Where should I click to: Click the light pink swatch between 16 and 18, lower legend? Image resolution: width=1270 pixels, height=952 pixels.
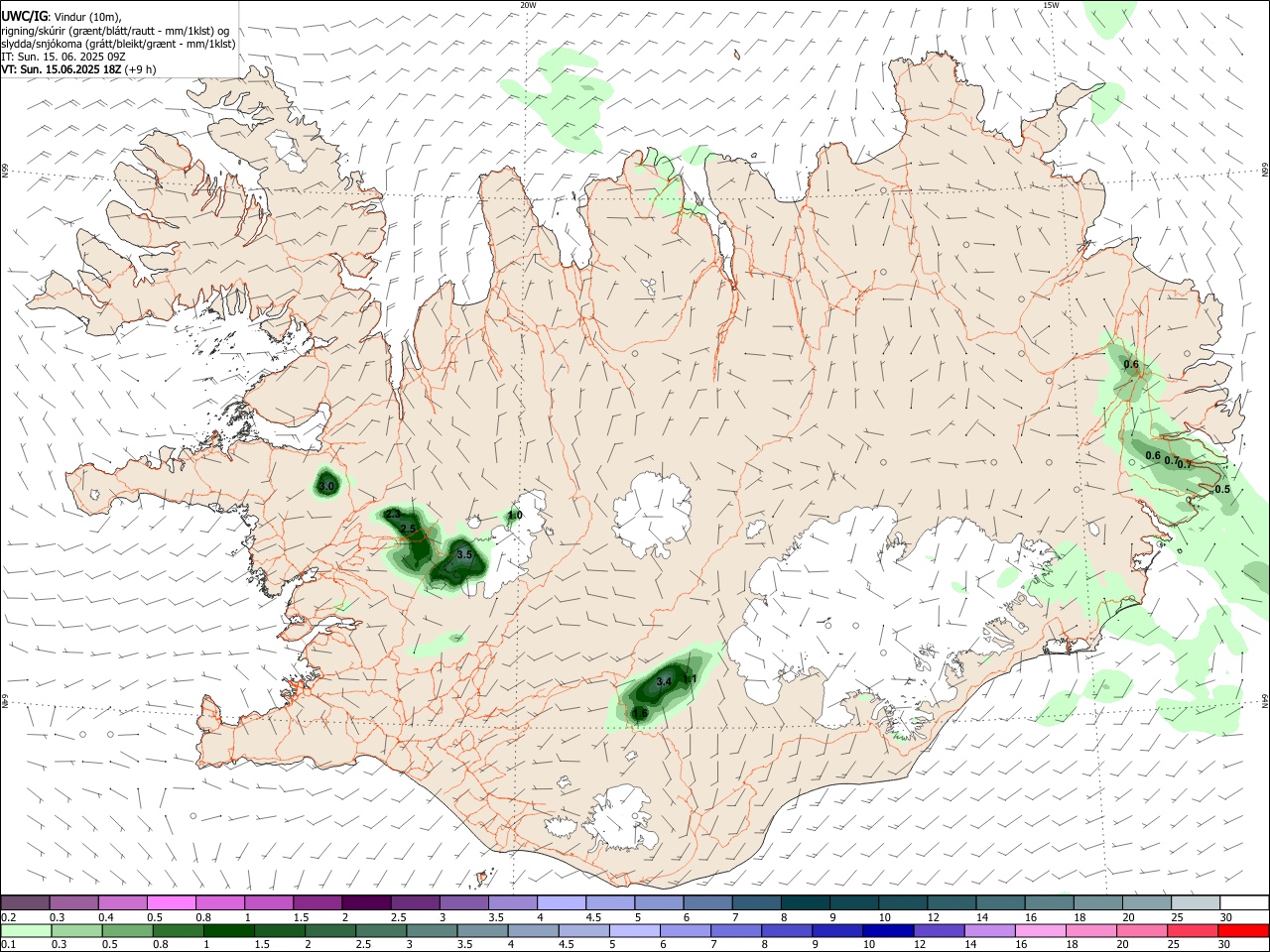pos(1041,930)
